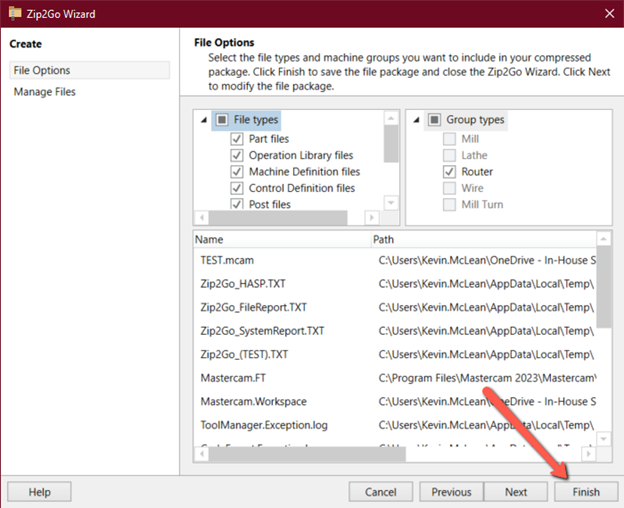Sort file list by Name column
624x508 pixels.
pyautogui.click(x=282, y=239)
